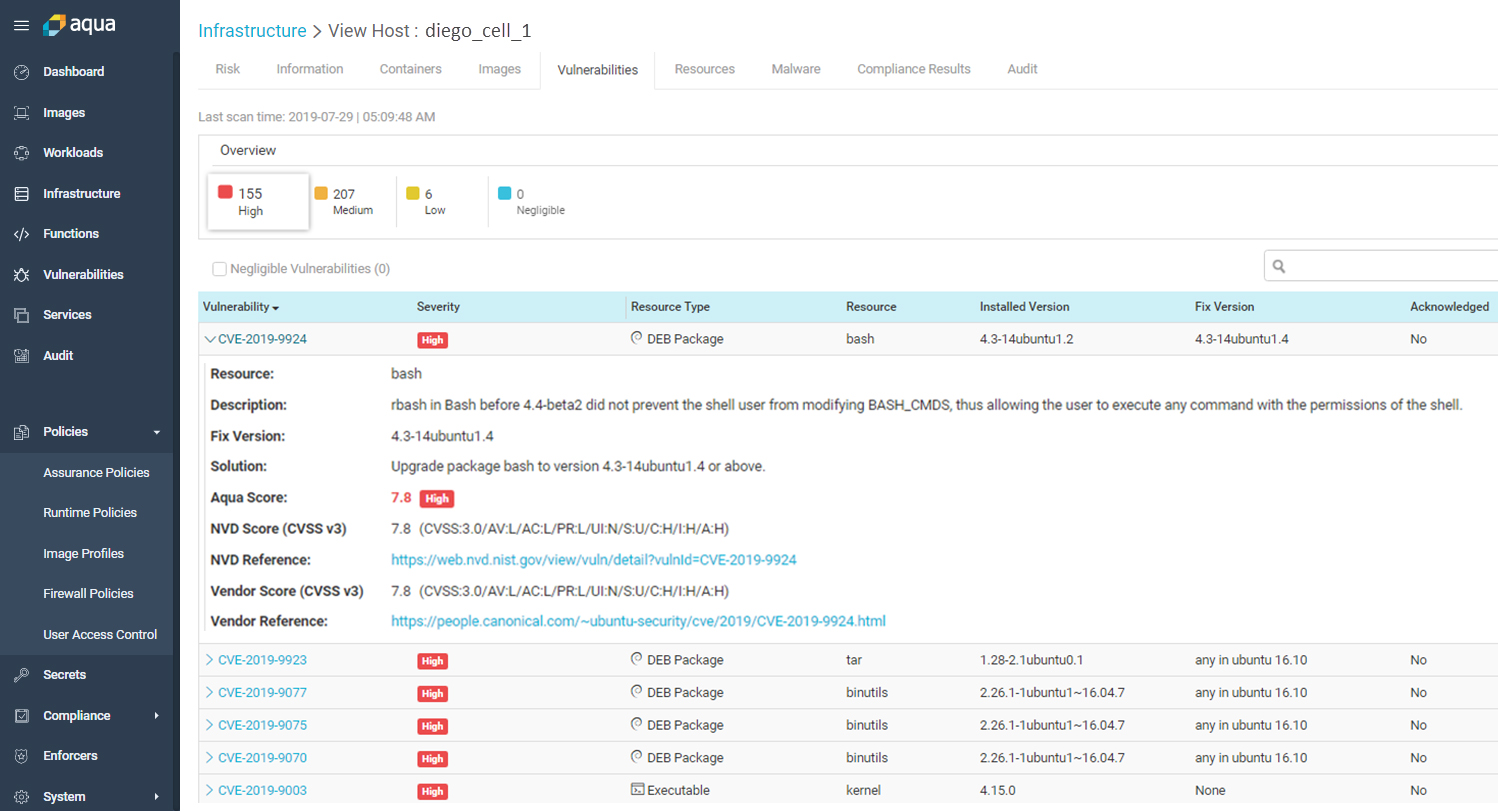The height and width of the screenshot is (811, 1498).
Task: Click the Overview tab label
Action: point(248,150)
